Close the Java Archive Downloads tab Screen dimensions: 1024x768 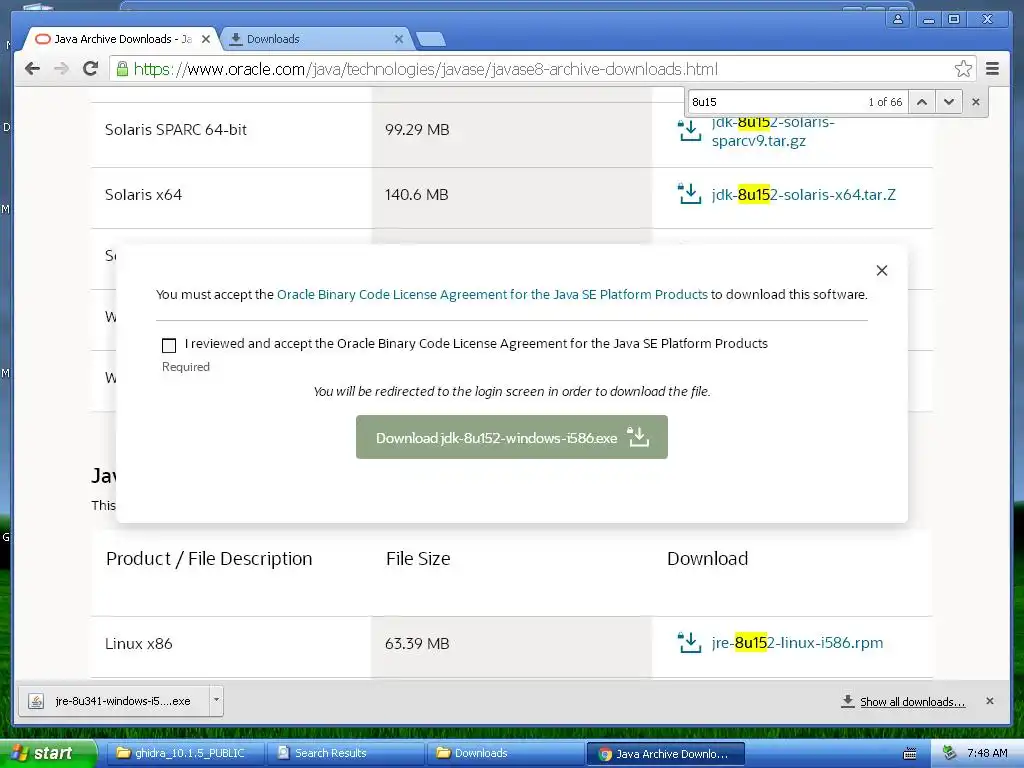tap(206, 39)
